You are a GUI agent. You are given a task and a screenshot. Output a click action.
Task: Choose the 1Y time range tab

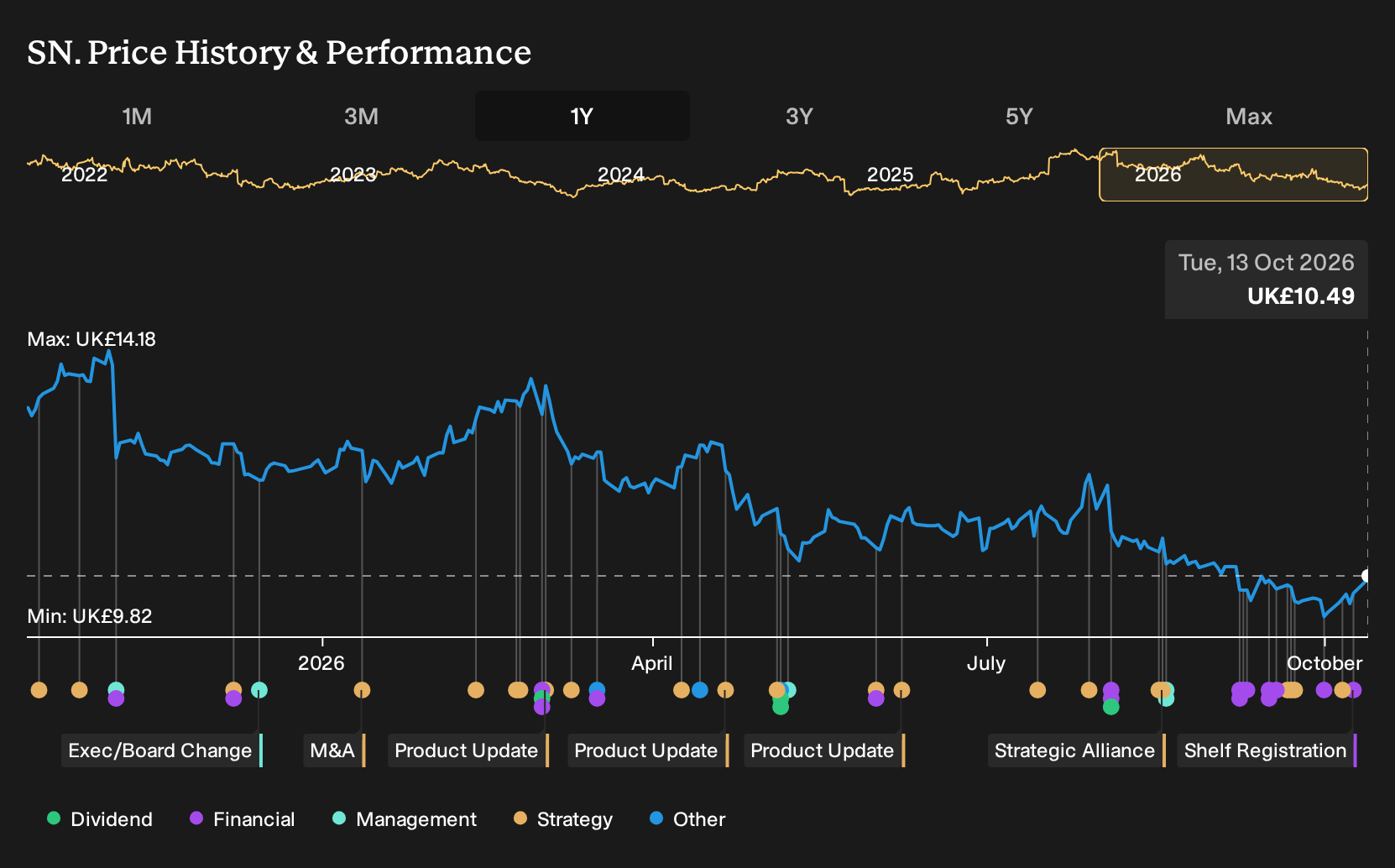click(582, 116)
